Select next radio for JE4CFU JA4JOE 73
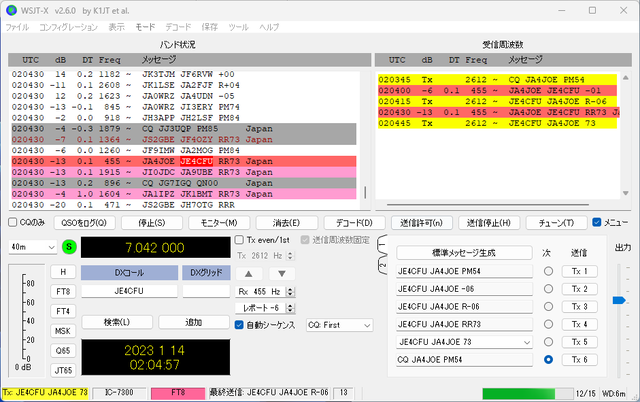This screenshot has width=640, height=402. [x=548, y=342]
